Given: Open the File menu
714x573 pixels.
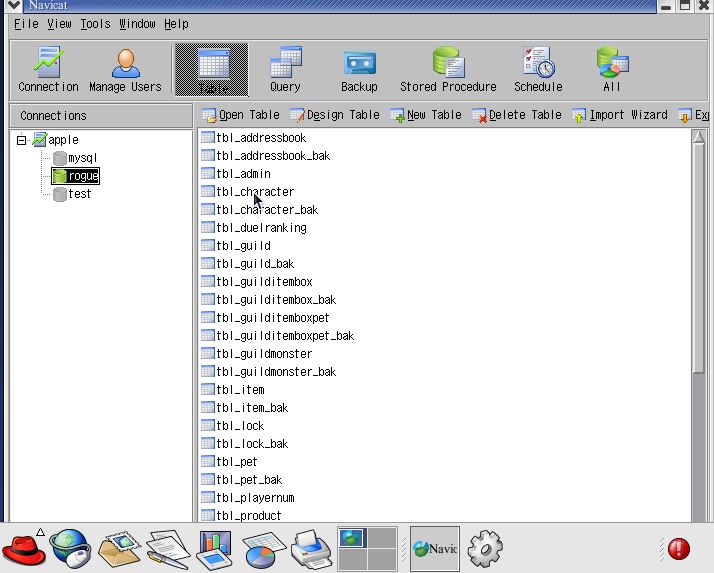Looking at the screenshot, I should coord(26,24).
